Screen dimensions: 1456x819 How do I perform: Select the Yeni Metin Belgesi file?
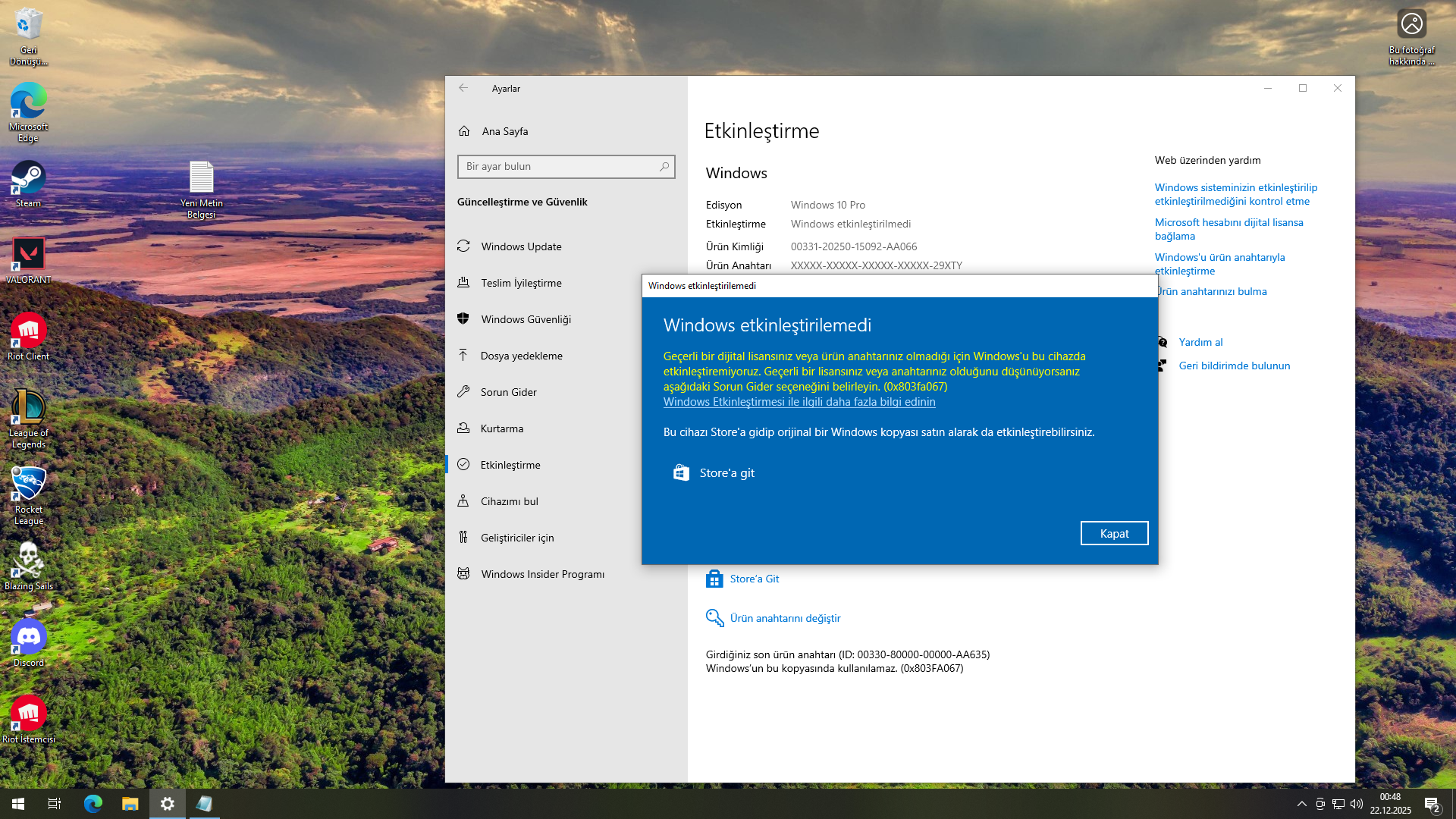point(201,190)
